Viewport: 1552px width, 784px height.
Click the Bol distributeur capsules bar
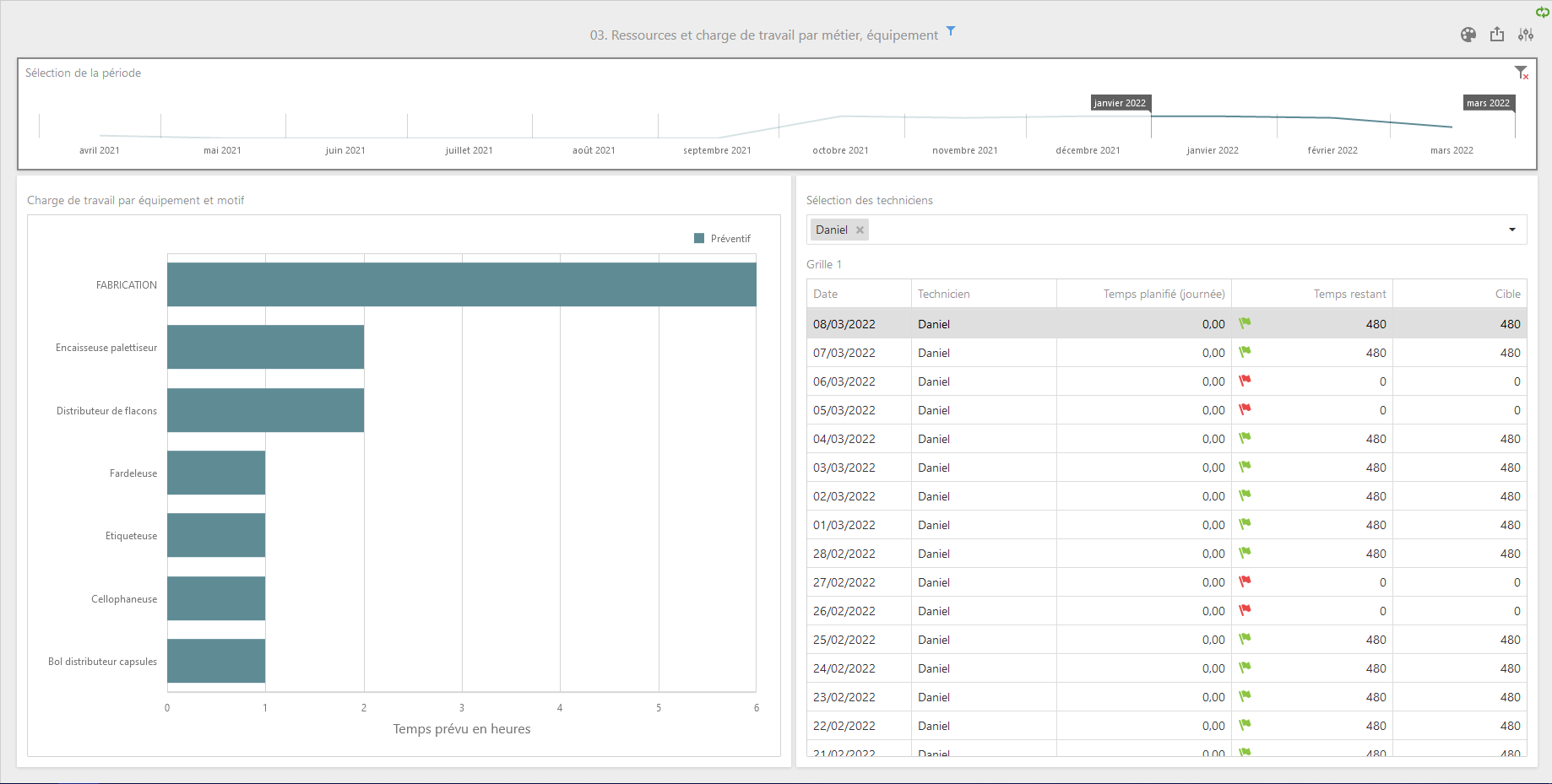point(216,661)
